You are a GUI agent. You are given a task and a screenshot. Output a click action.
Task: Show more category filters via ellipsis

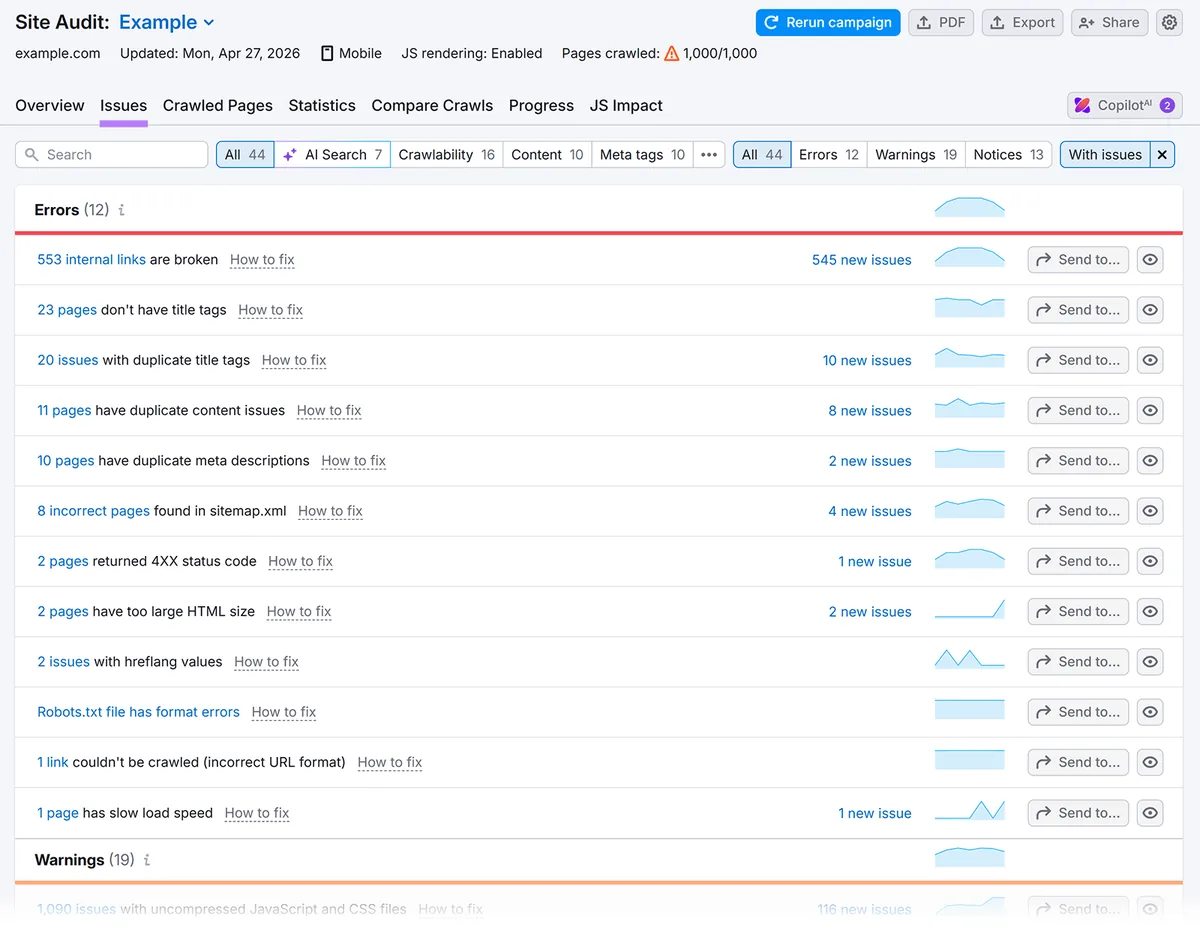coord(709,154)
